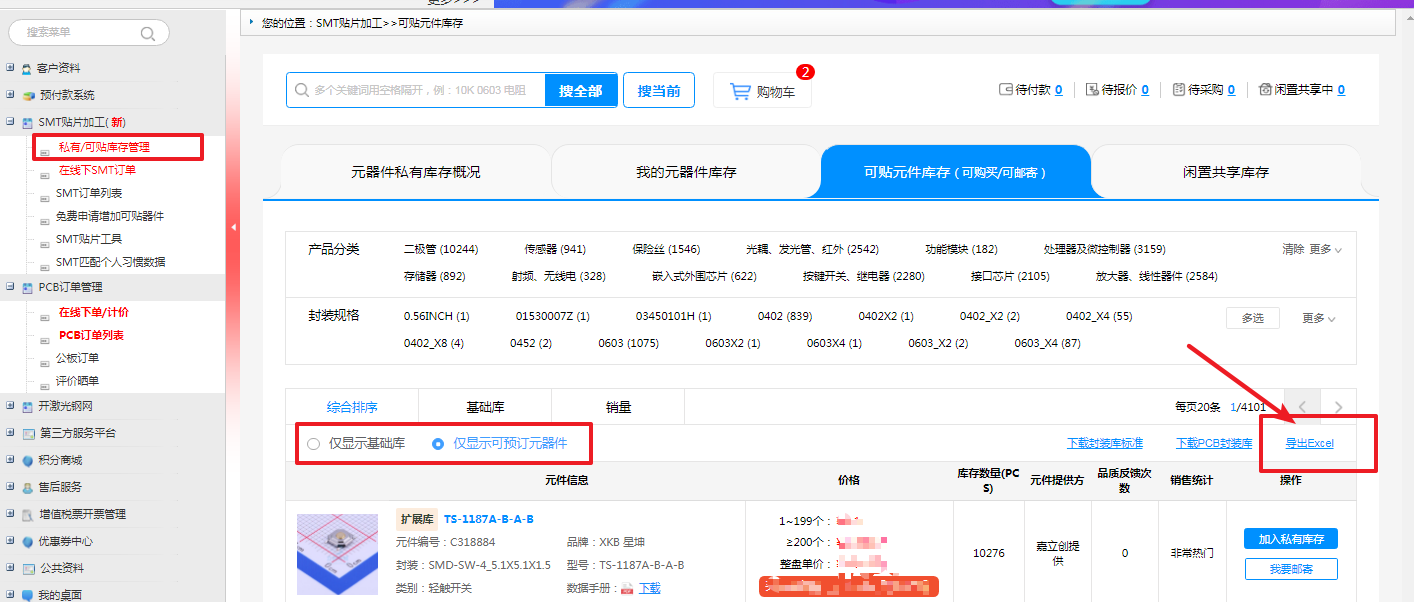Image resolution: width=1414 pixels, height=602 pixels.
Task: Expand more product categories
Action: pyautogui.click(x=1325, y=249)
